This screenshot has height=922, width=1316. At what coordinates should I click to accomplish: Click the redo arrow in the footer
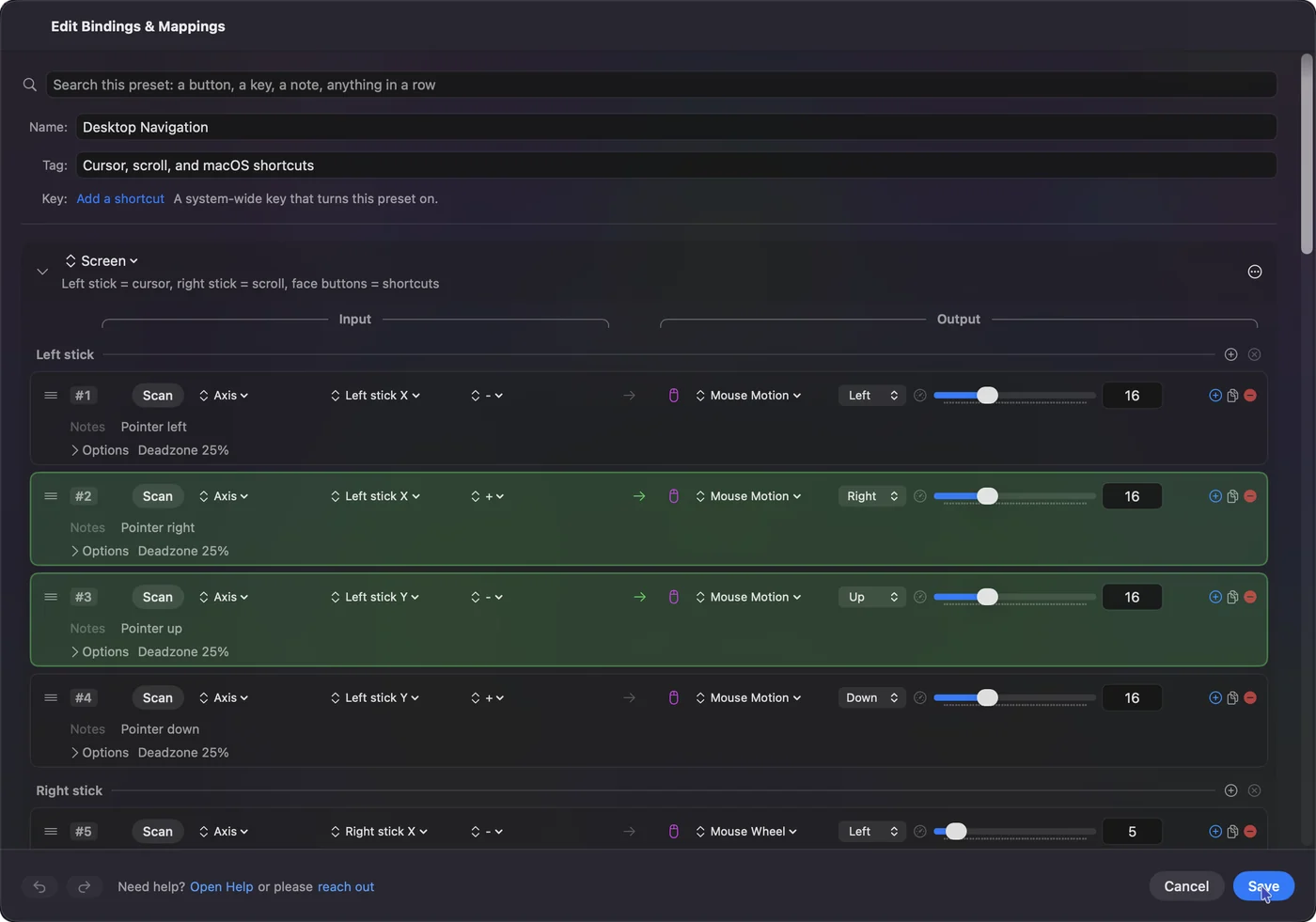click(84, 886)
